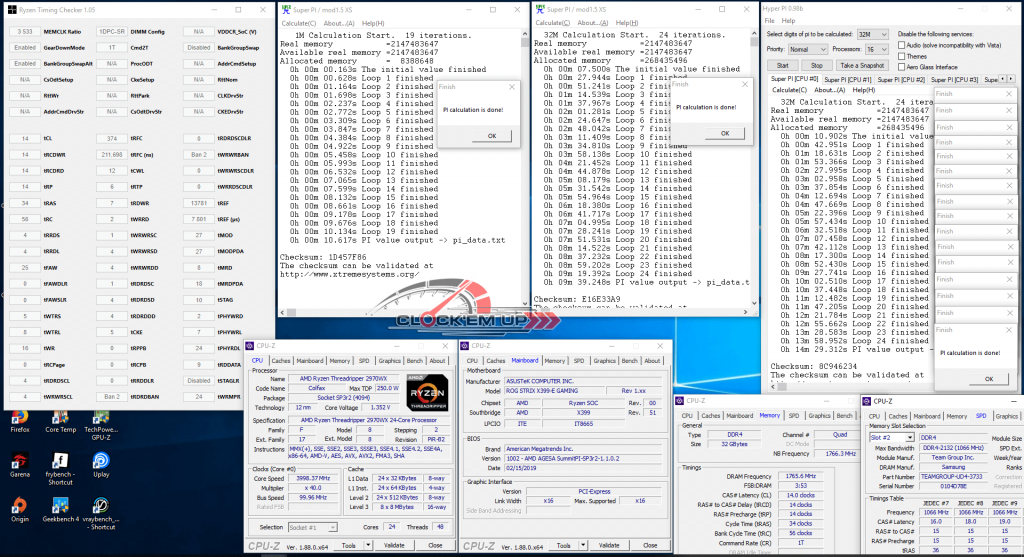Screen dimensions: 1024x557
Task: Open the Processors count dropdown
Action: click(x=875, y=48)
